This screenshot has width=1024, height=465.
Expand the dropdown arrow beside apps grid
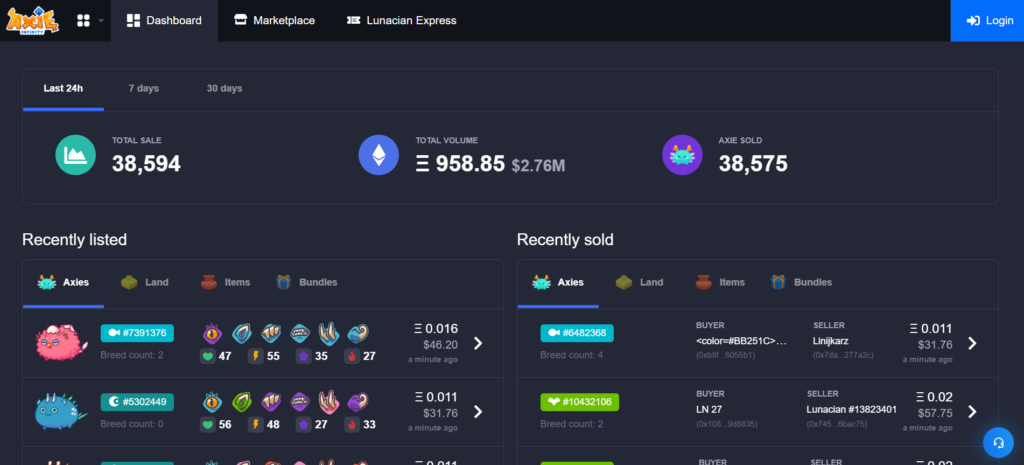[101, 21]
